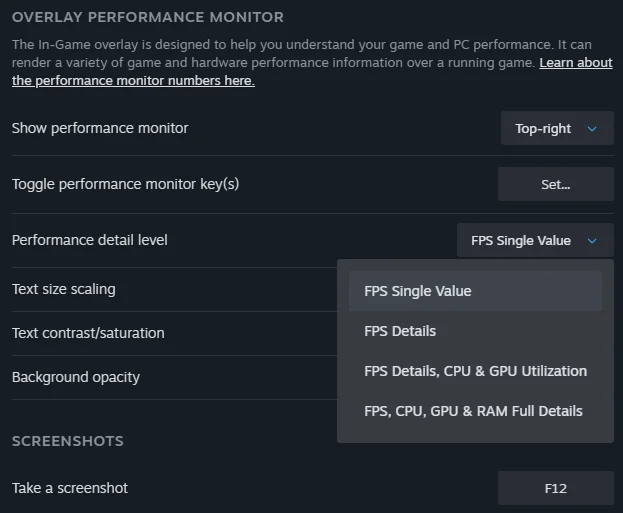Open the Top-right position dropdown
623x513 pixels.
click(556, 129)
